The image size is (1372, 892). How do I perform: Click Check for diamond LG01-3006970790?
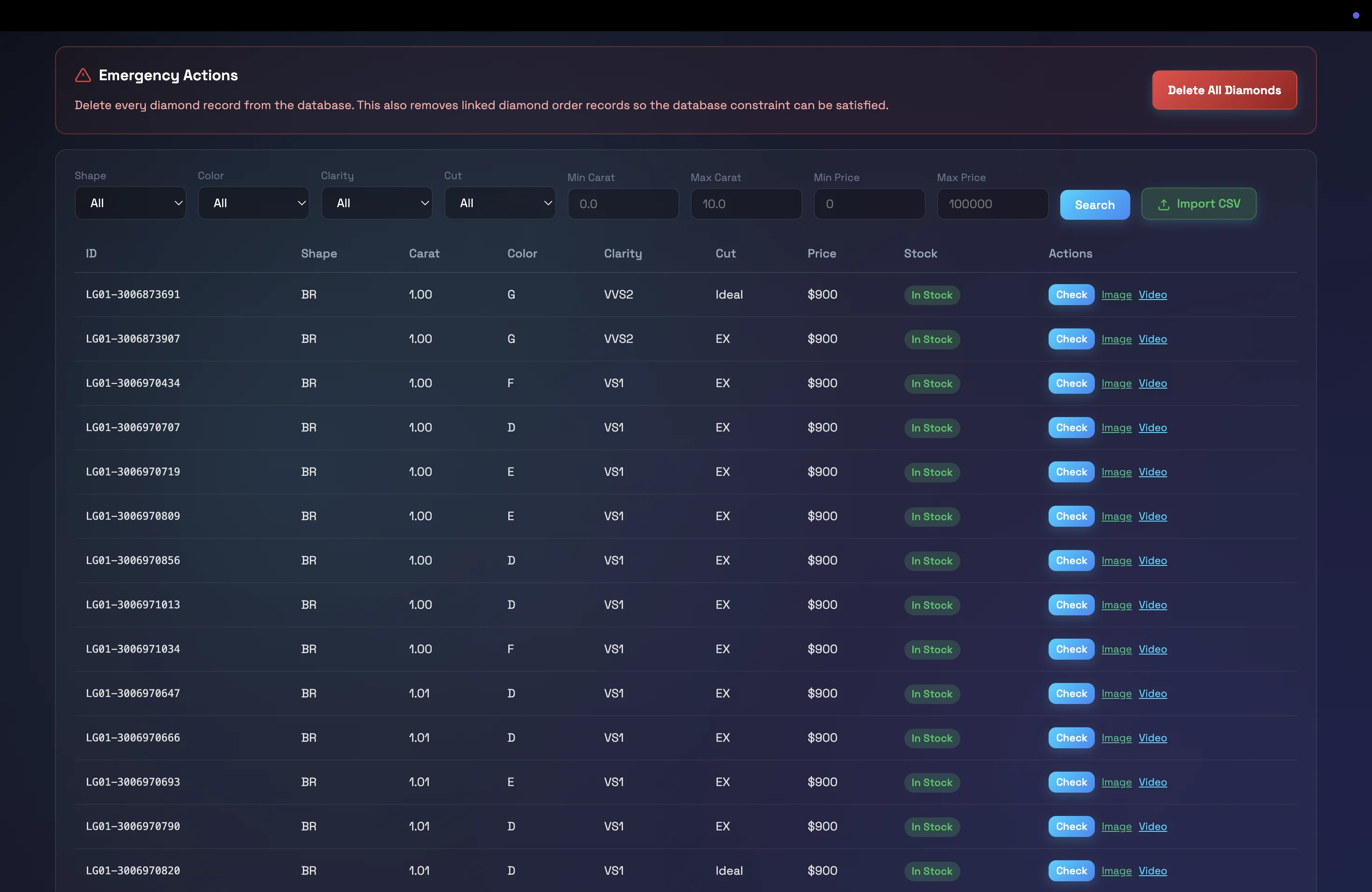(x=1071, y=827)
